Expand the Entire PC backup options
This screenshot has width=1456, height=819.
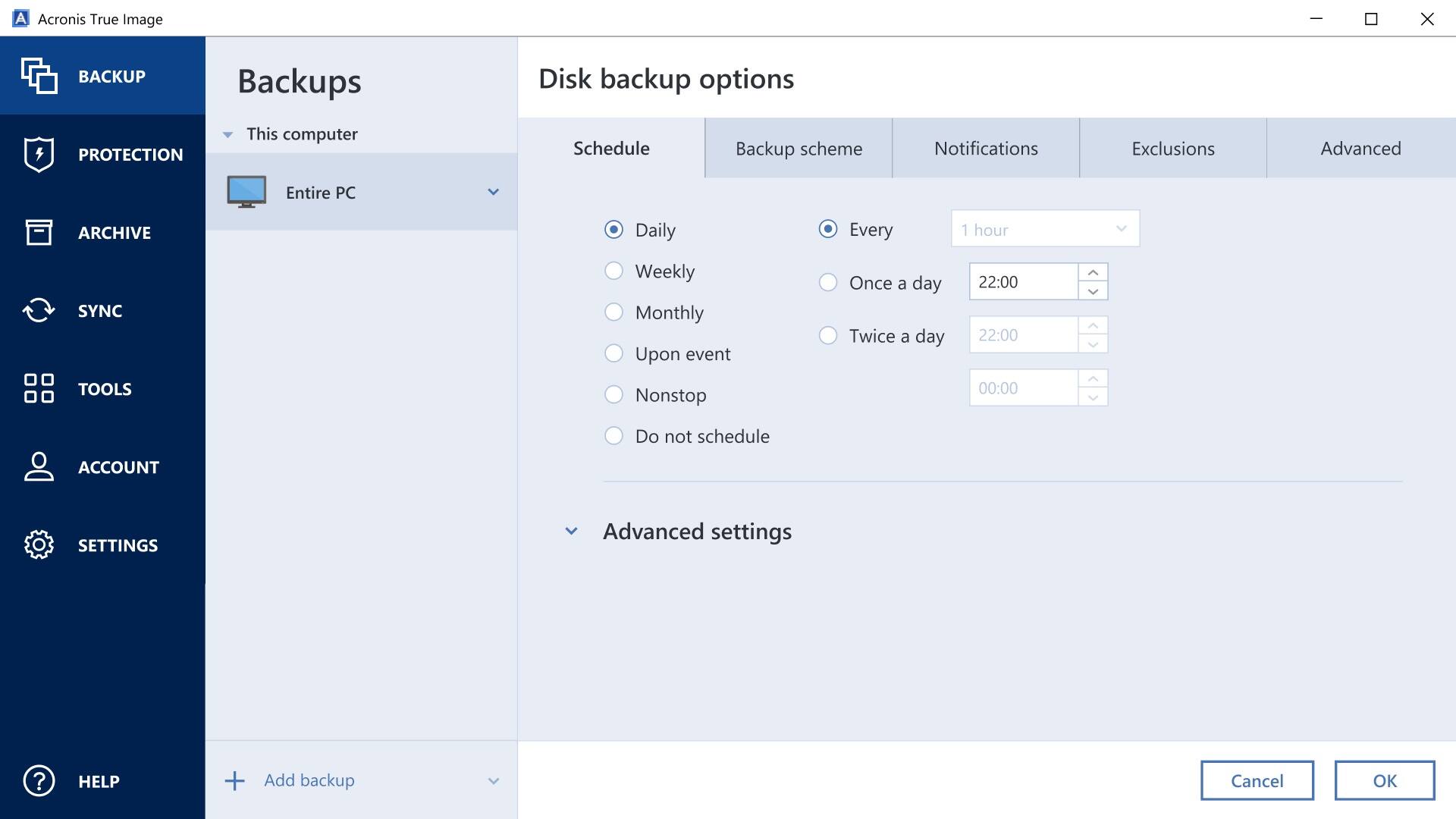coord(494,192)
